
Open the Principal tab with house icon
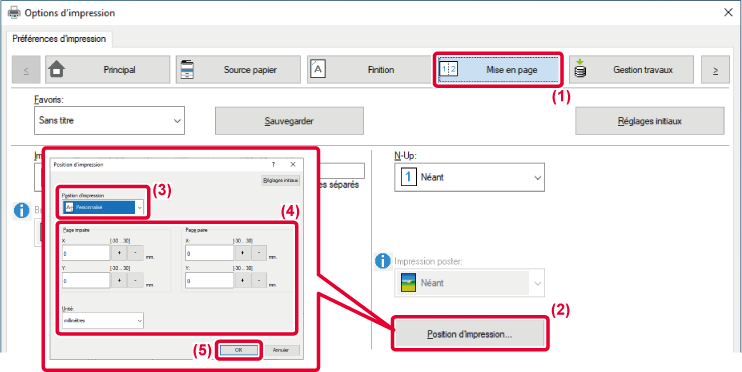tap(107, 70)
